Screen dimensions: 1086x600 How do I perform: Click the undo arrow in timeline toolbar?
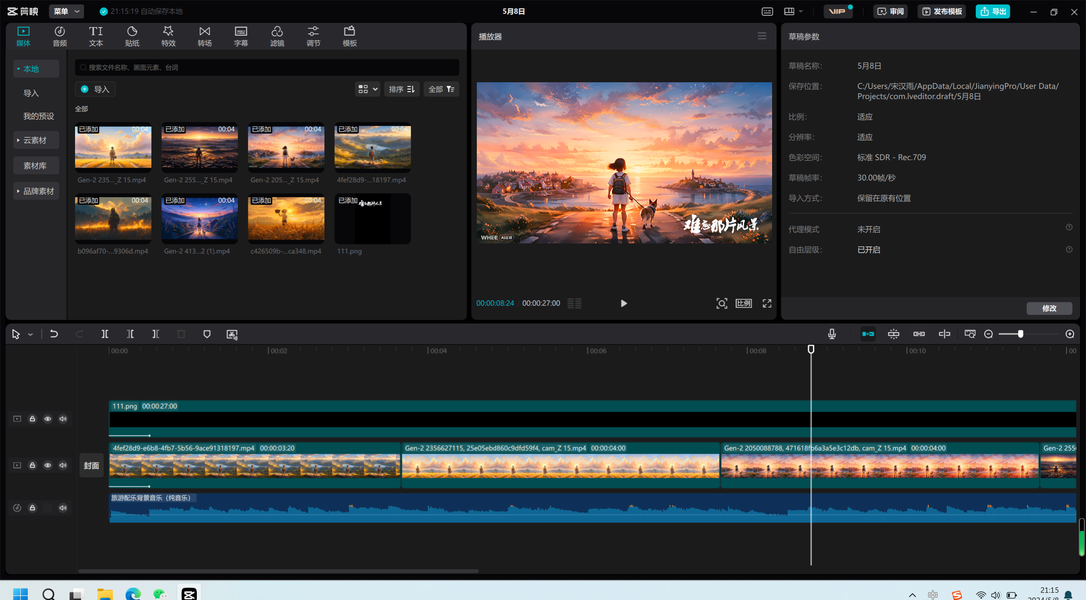(x=54, y=334)
